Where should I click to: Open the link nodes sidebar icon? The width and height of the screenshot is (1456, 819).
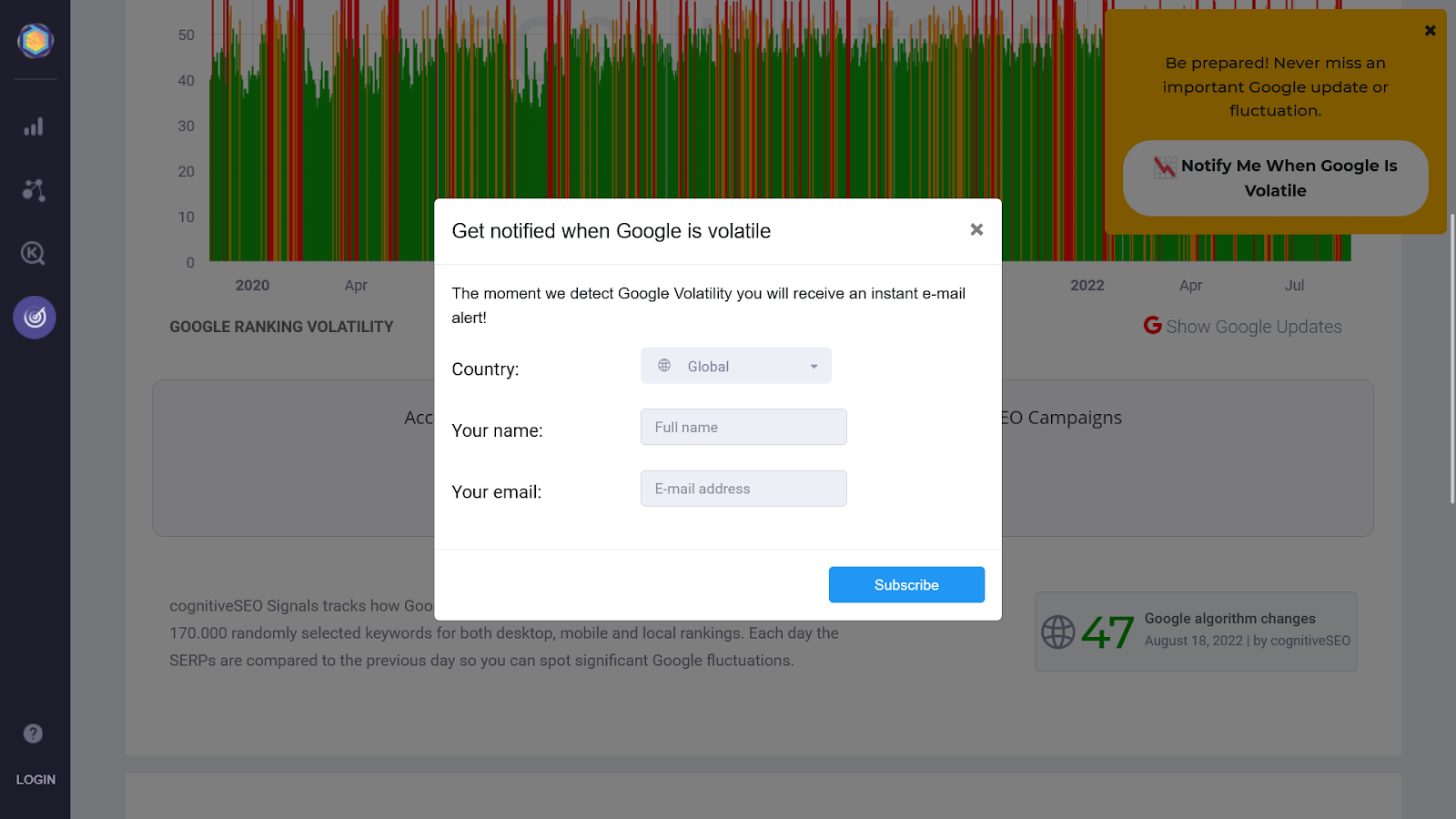34,190
